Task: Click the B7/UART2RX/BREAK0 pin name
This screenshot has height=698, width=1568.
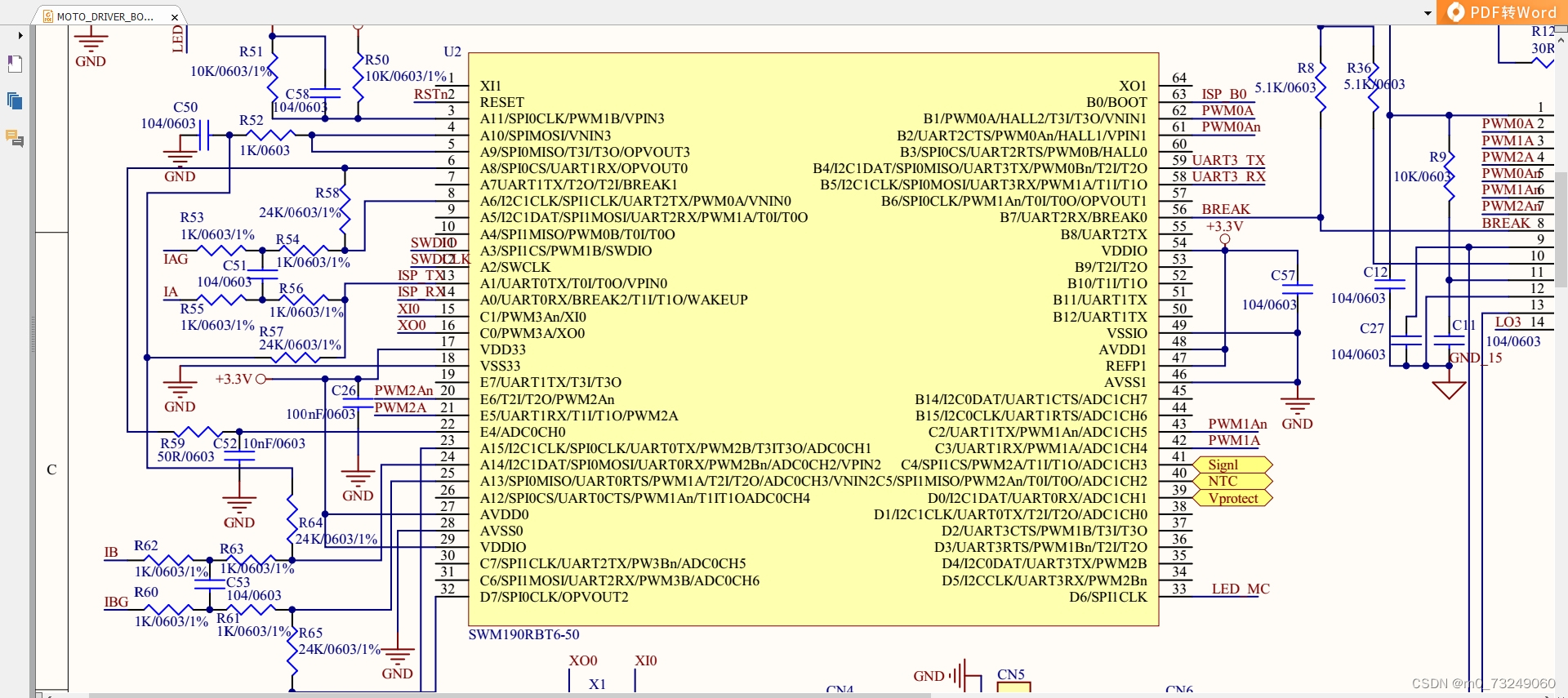Action: click(x=1073, y=217)
